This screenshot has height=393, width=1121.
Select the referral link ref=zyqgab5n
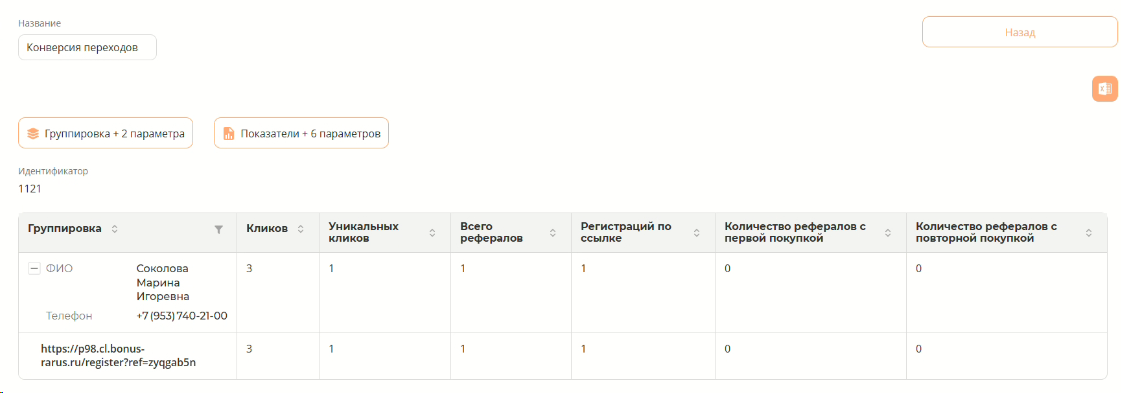(119, 356)
